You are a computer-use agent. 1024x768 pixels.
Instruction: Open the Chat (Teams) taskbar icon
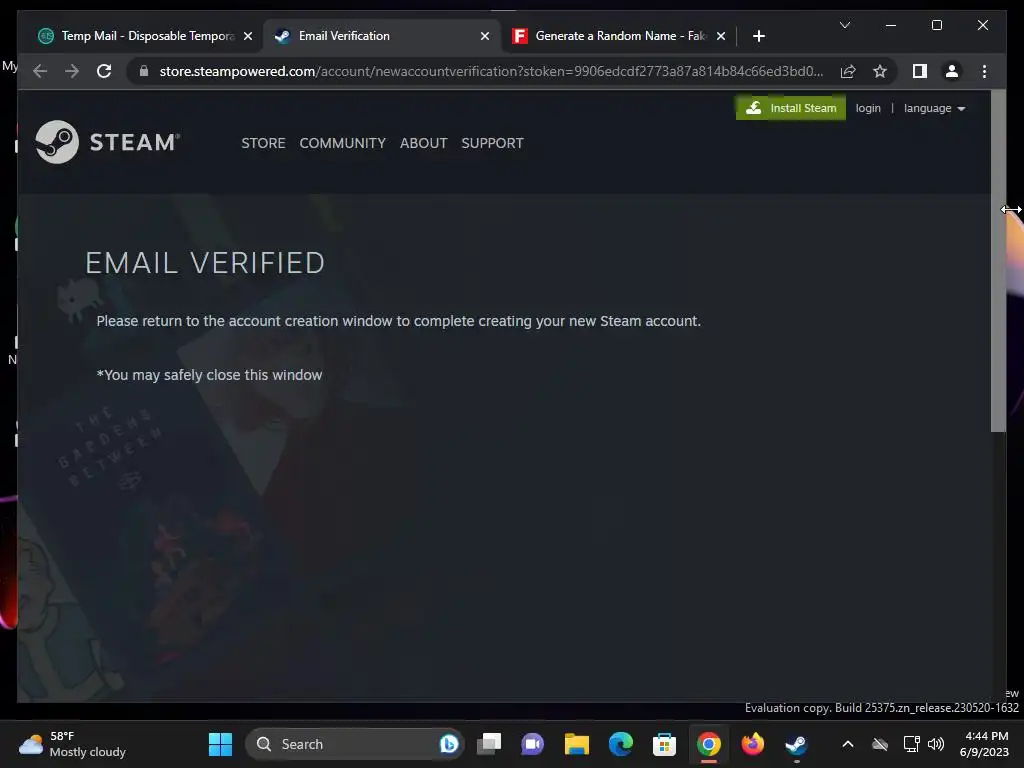pyautogui.click(x=532, y=744)
